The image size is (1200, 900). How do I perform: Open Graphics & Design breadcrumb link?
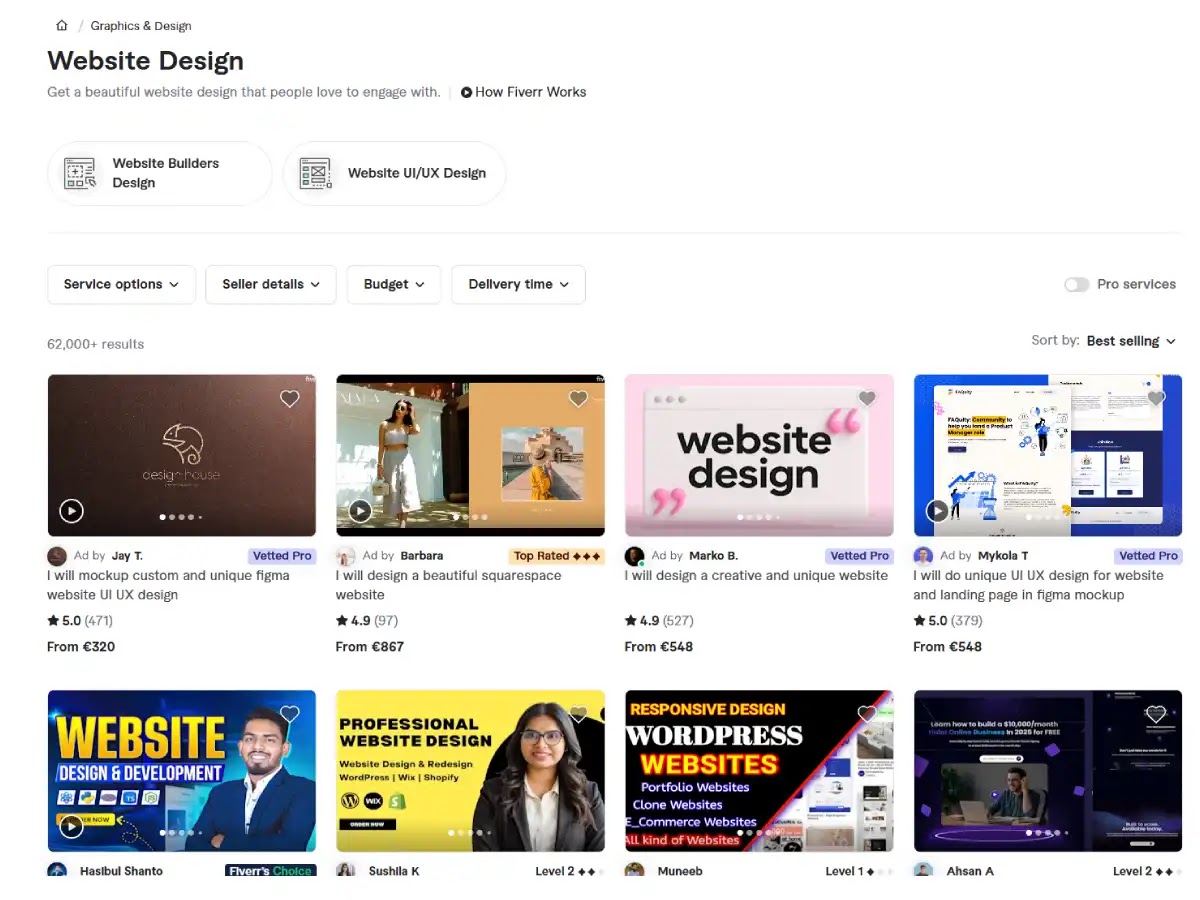141,25
